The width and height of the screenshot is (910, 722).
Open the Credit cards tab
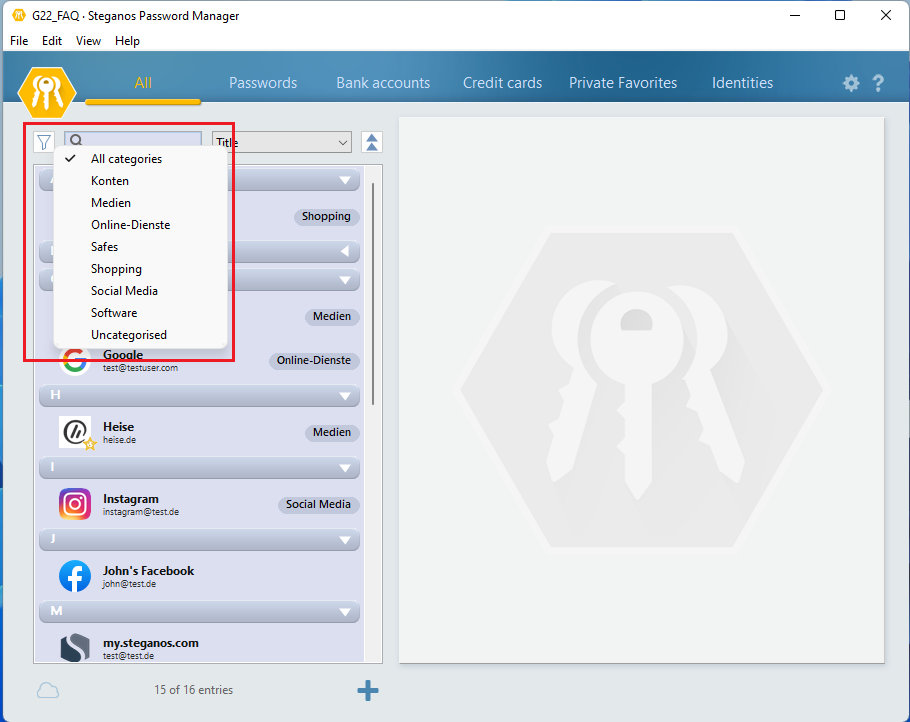(502, 83)
